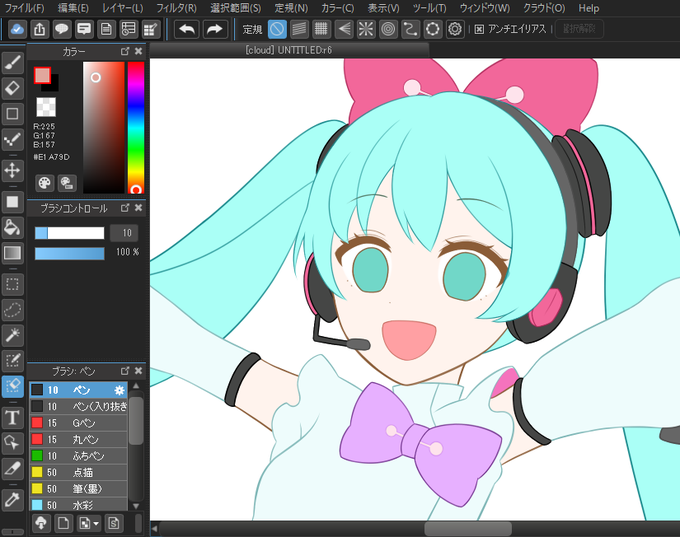Click brush list scroll down arrow

click(136, 506)
